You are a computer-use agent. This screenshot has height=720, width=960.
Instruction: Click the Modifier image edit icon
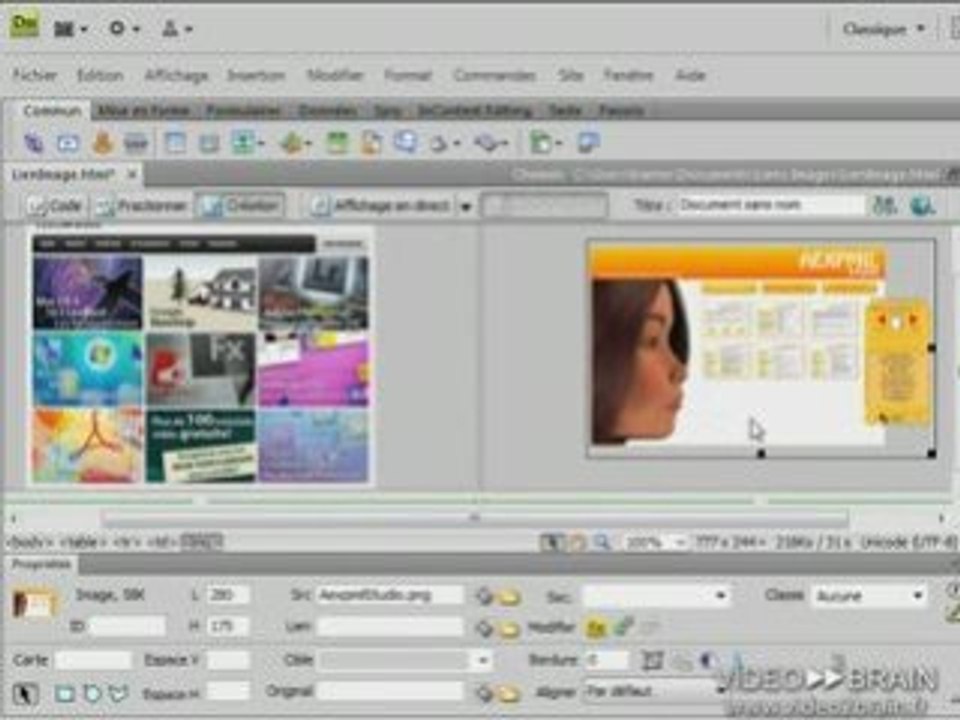click(x=596, y=627)
